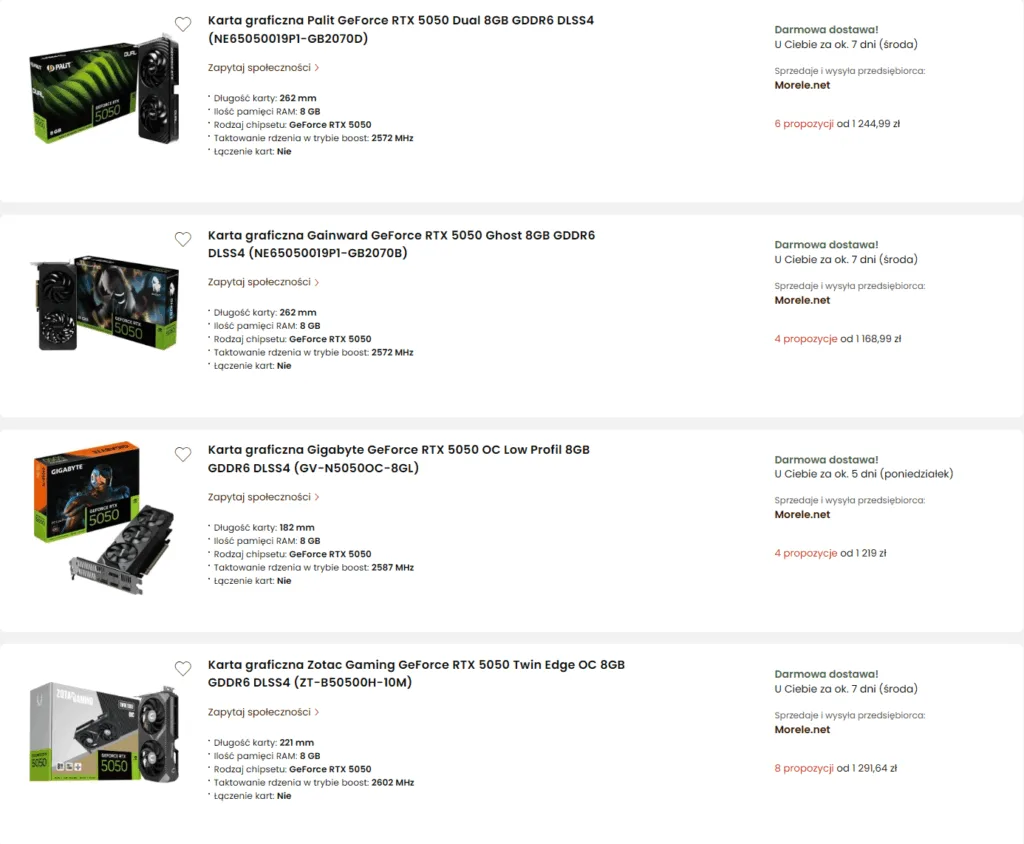Screen dimensions: 1024x844
Task: Show 6 propozycji from 1 244,99 zł
Action: point(837,123)
